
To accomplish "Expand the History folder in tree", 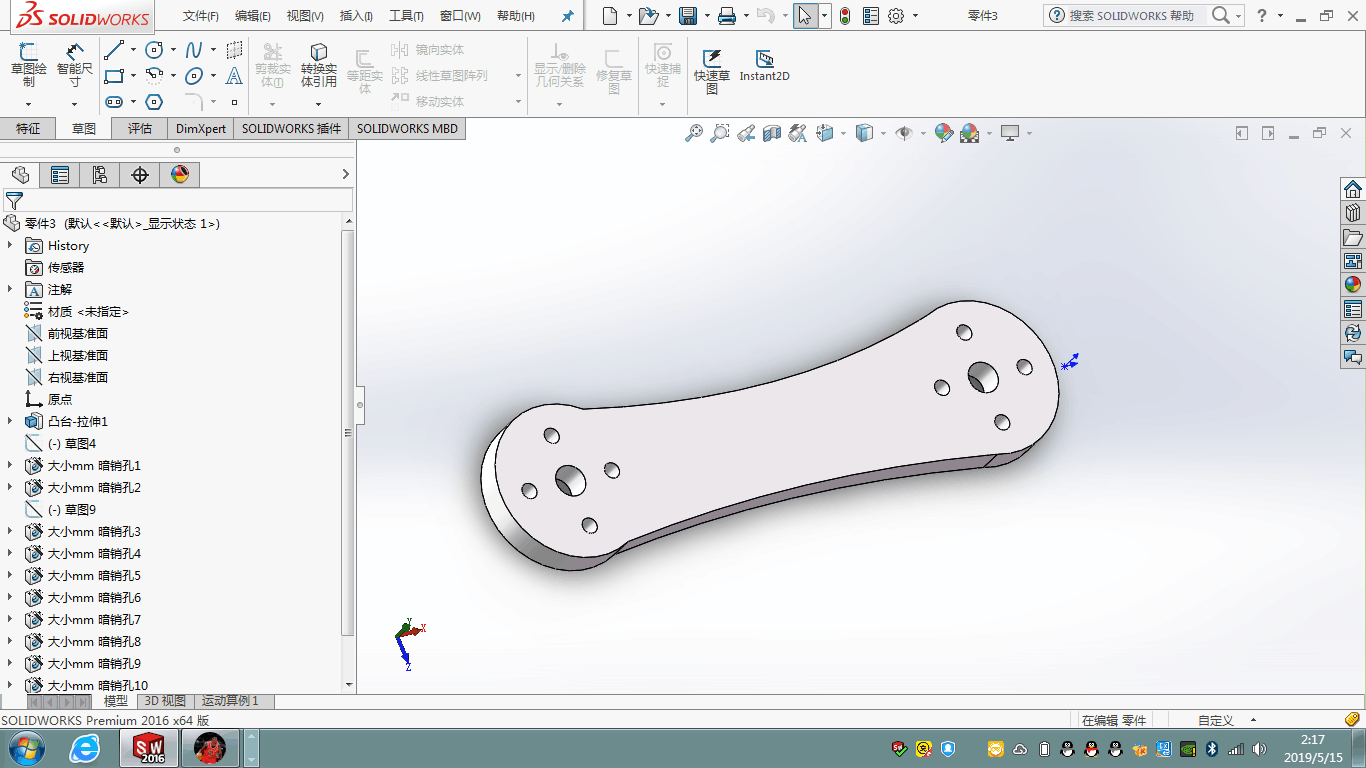I will (x=10, y=246).
